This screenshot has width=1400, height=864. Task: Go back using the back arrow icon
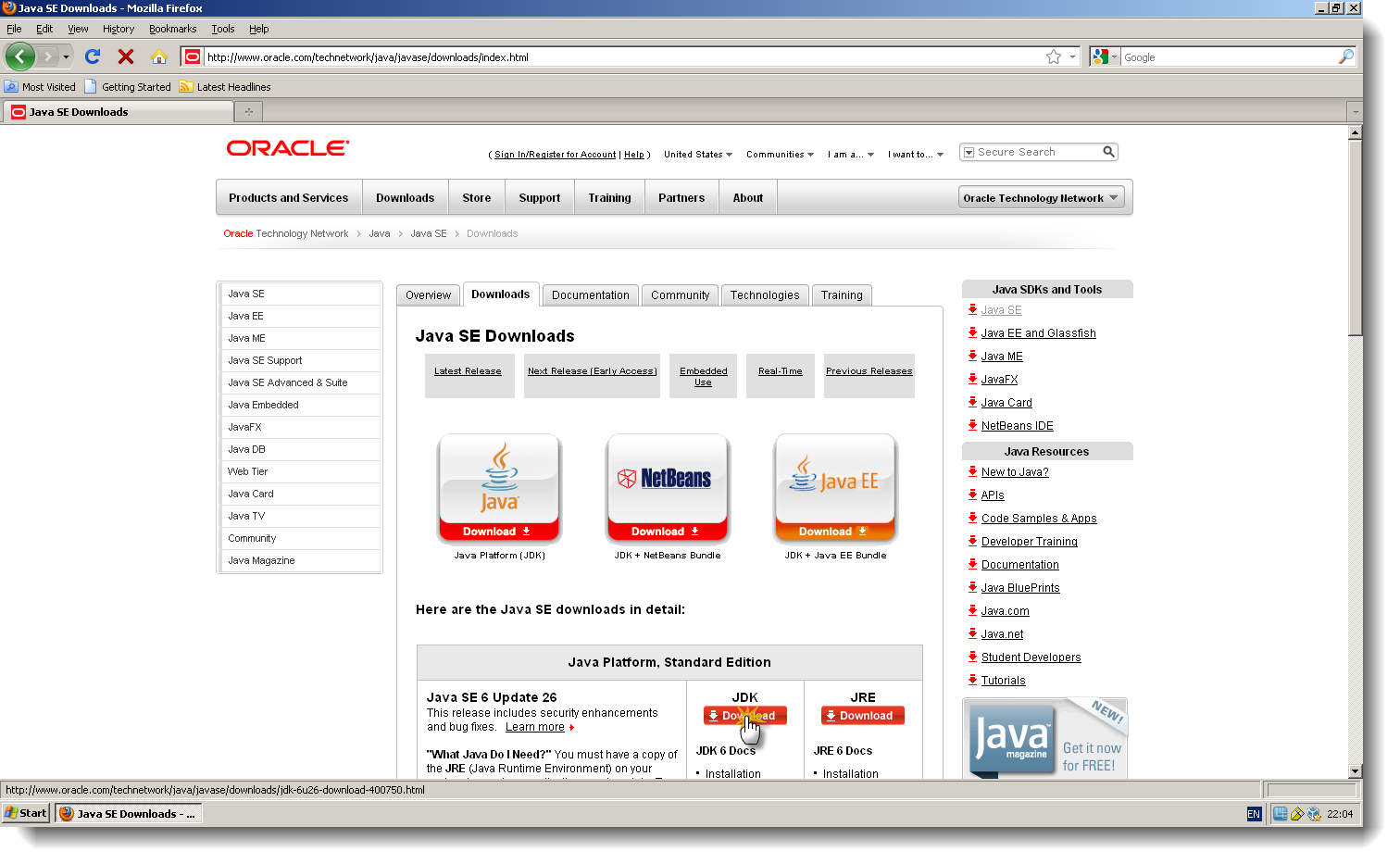(x=19, y=56)
